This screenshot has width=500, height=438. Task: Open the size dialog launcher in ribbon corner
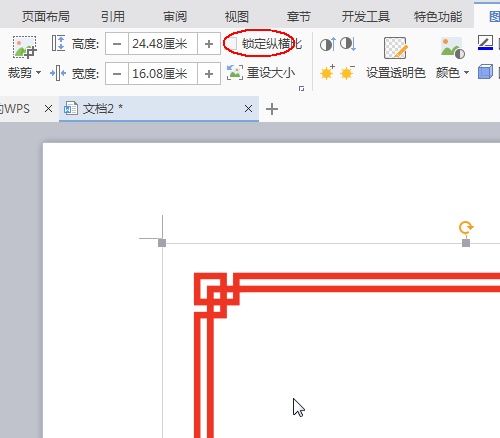pyautogui.click(x=301, y=89)
